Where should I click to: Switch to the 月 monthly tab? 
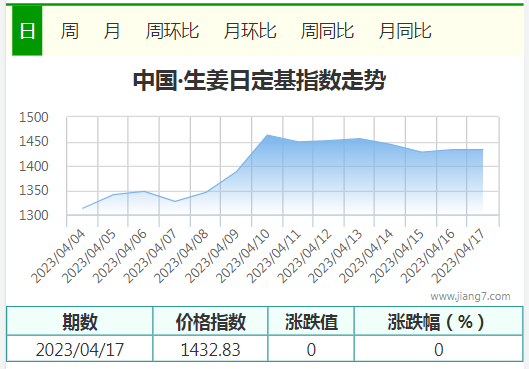pos(112,31)
